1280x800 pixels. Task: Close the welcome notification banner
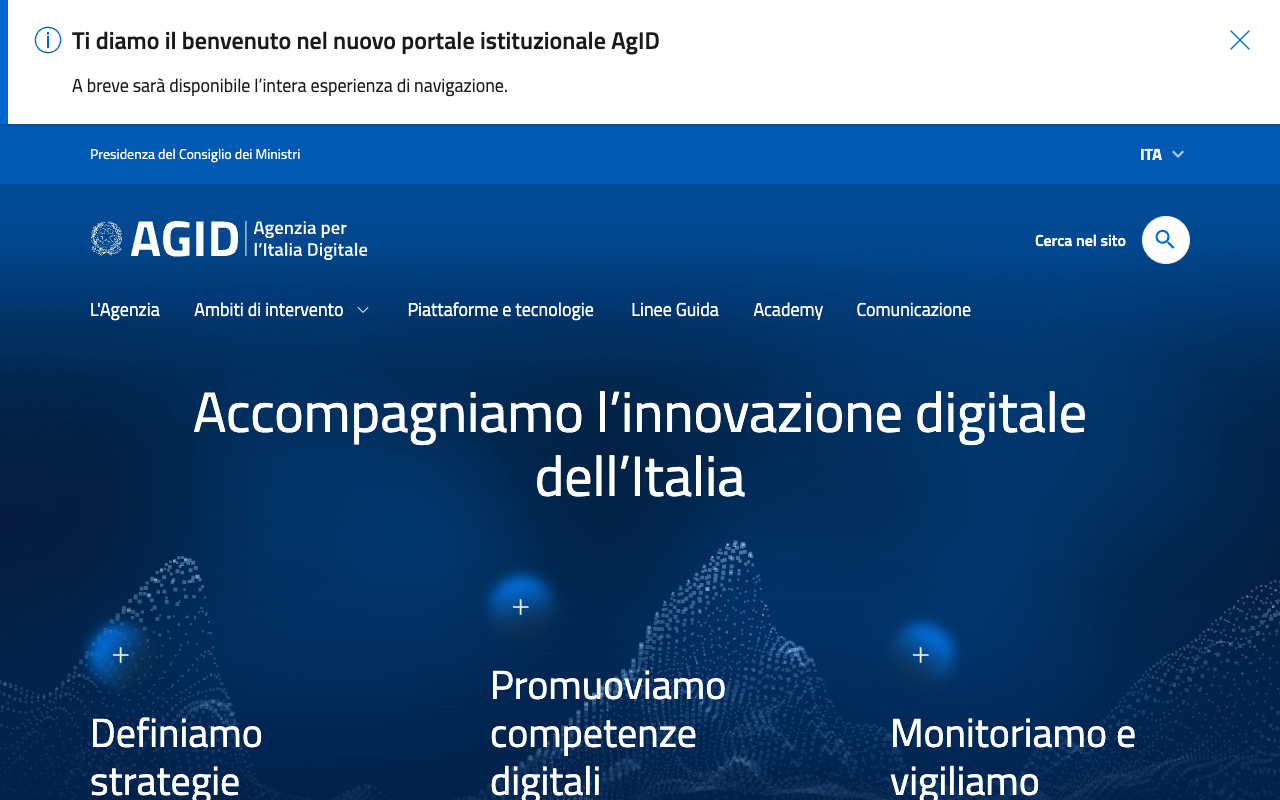tap(1240, 40)
